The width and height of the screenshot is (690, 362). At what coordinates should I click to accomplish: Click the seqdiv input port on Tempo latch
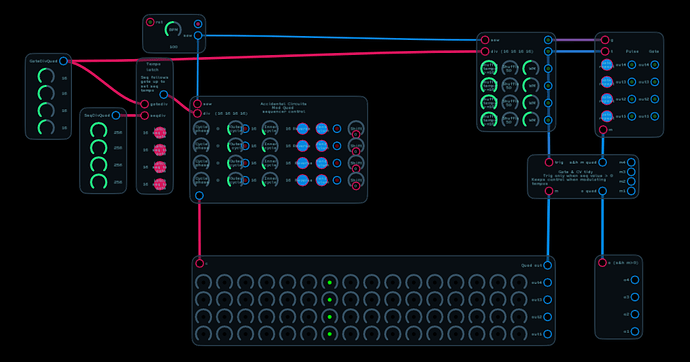pos(144,116)
